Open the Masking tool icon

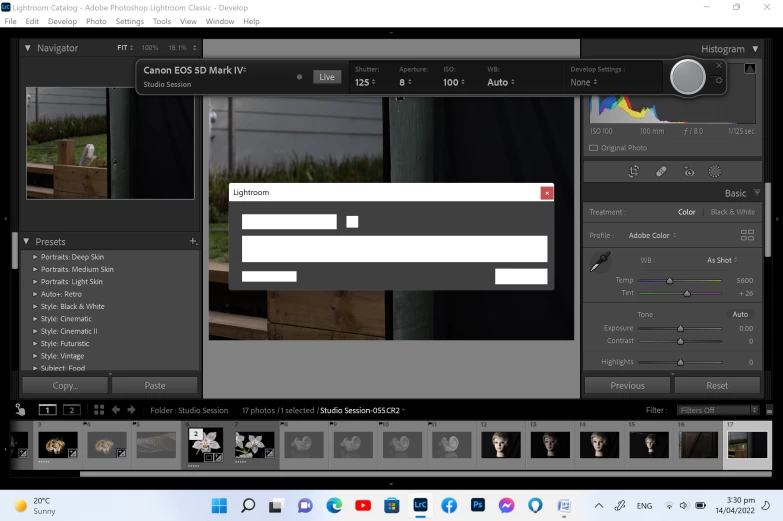tap(715, 172)
